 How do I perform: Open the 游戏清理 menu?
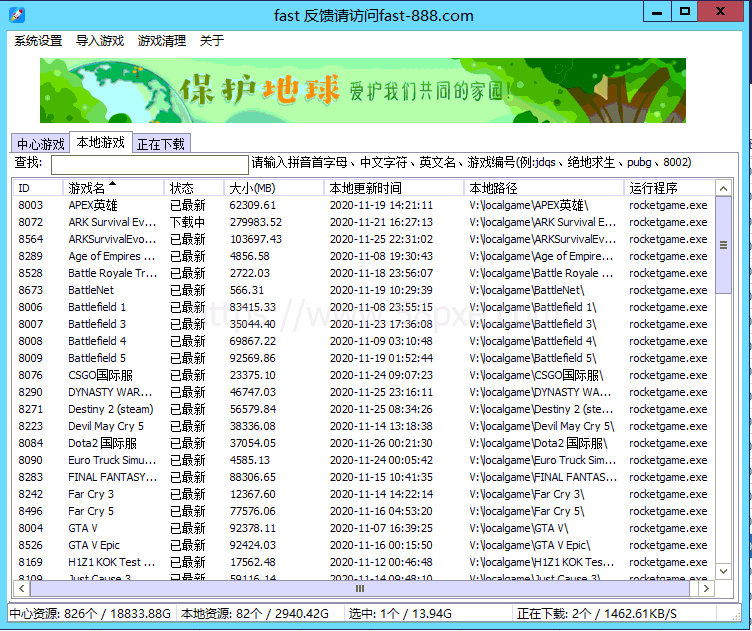click(162, 41)
